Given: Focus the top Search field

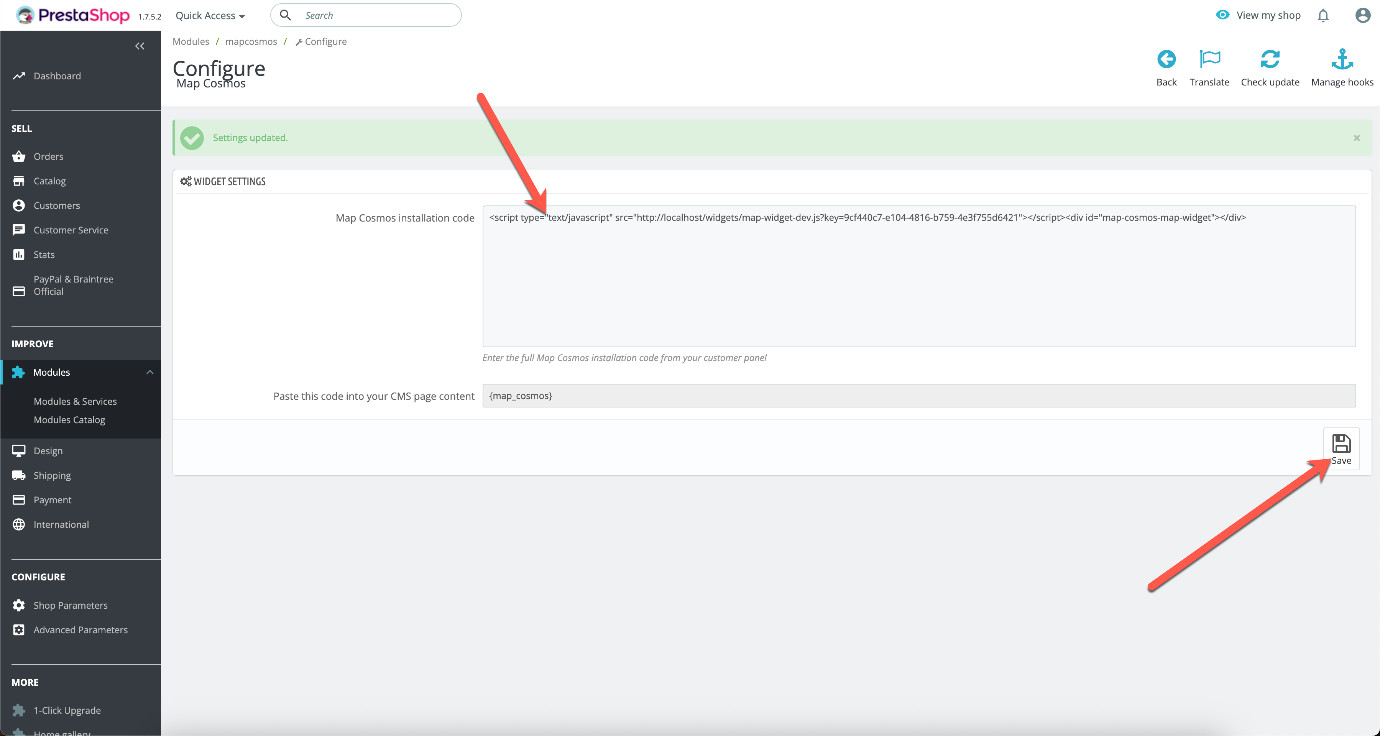Looking at the screenshot, I should (x=366, y=15).
